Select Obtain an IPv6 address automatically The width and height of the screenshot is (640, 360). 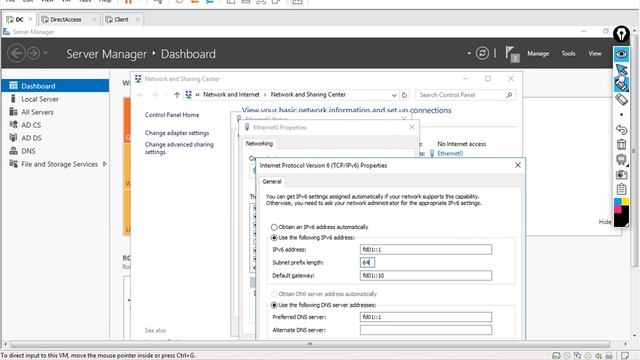(x=274, y=227)
